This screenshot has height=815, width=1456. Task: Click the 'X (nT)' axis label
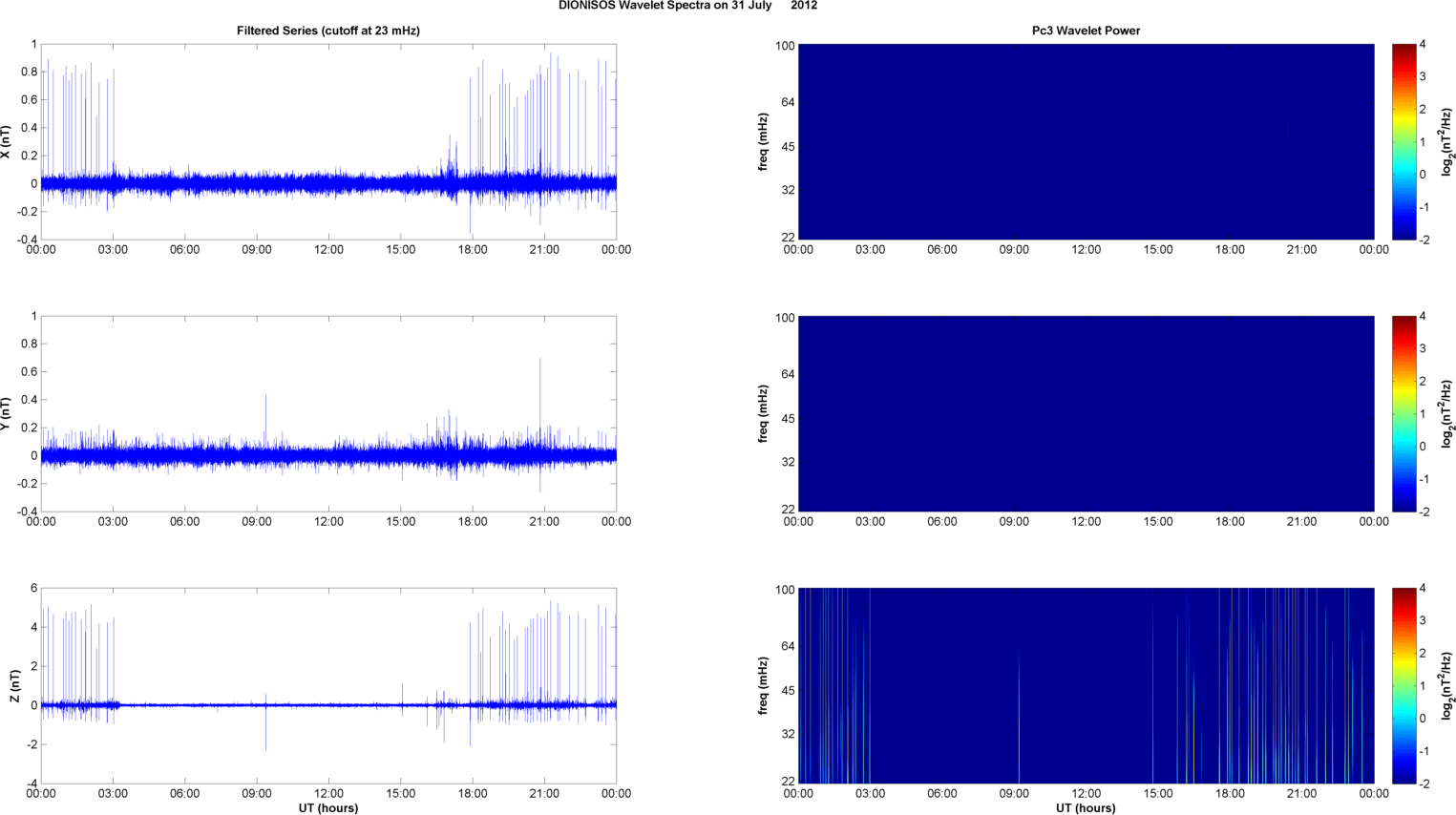(7, 142)
